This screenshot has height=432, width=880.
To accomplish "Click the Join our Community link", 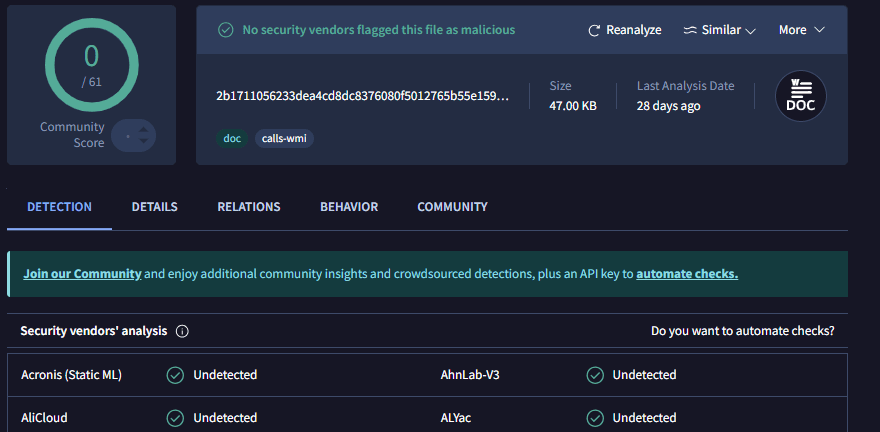I will (82, 274).
